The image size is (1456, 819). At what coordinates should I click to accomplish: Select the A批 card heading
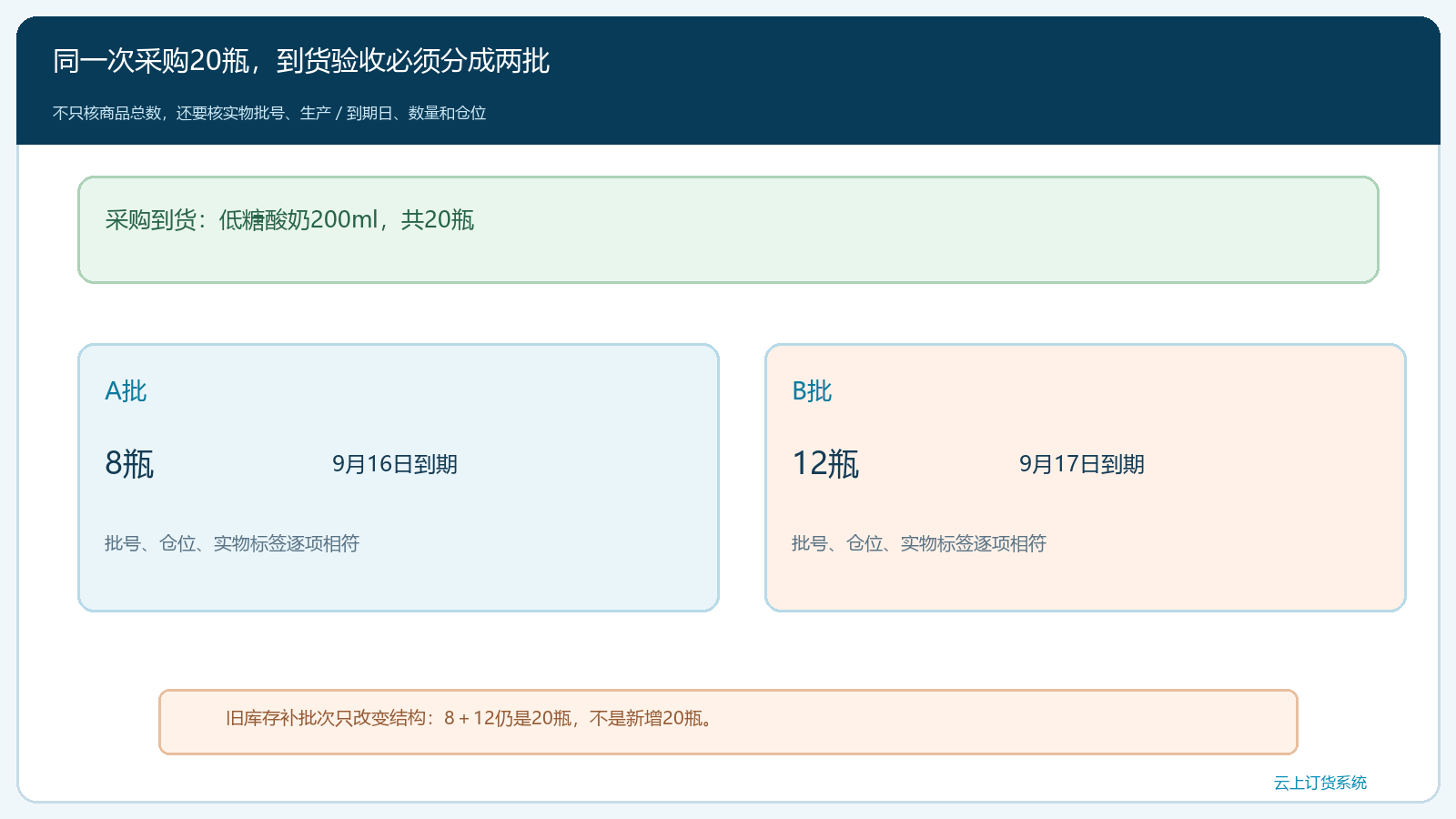coord(126,391)
